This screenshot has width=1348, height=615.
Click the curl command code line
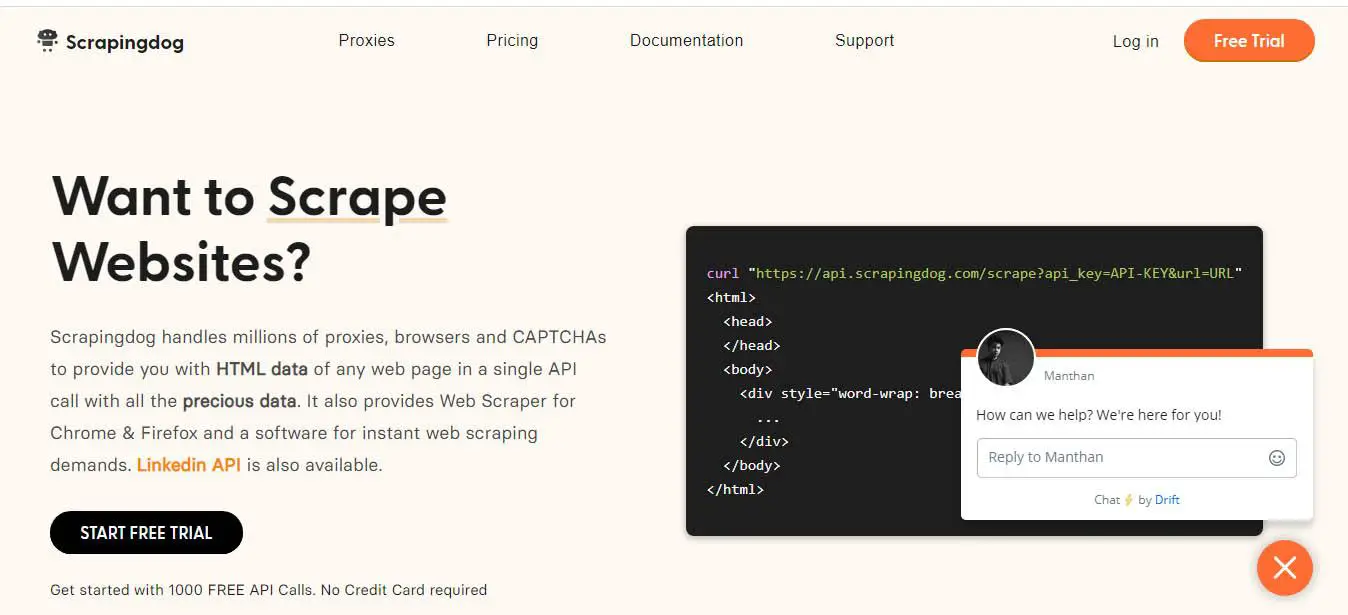(973, 273)
